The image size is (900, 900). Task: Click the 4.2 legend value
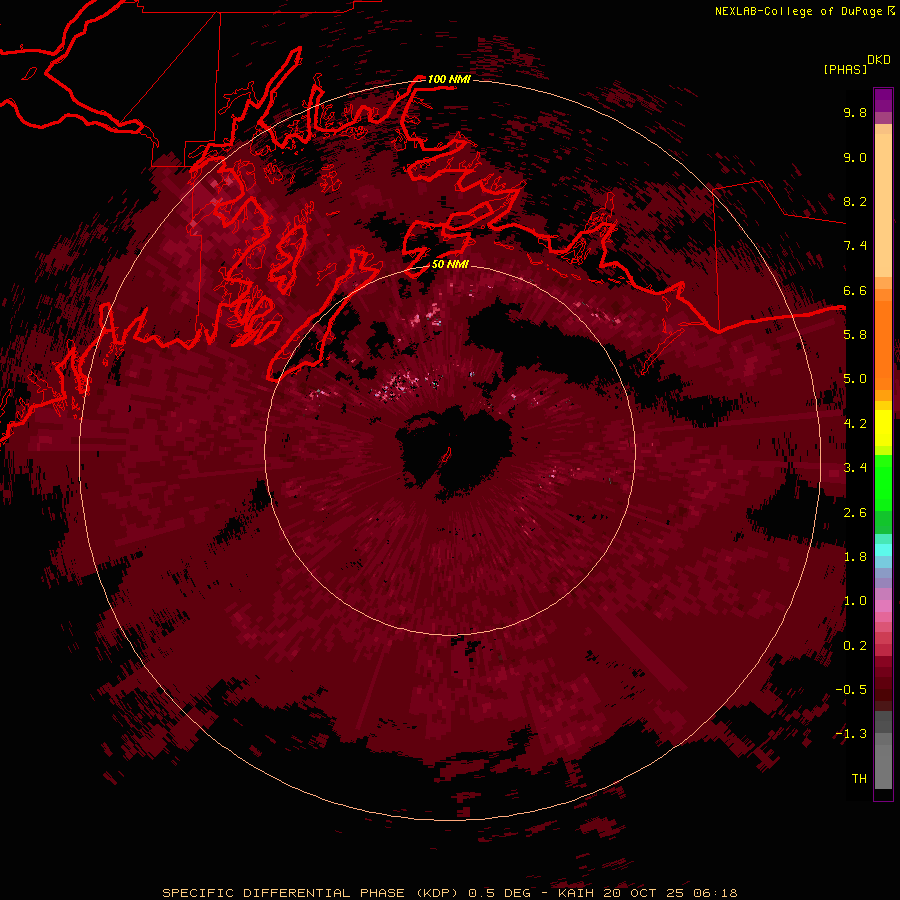(x=855, y=424)
